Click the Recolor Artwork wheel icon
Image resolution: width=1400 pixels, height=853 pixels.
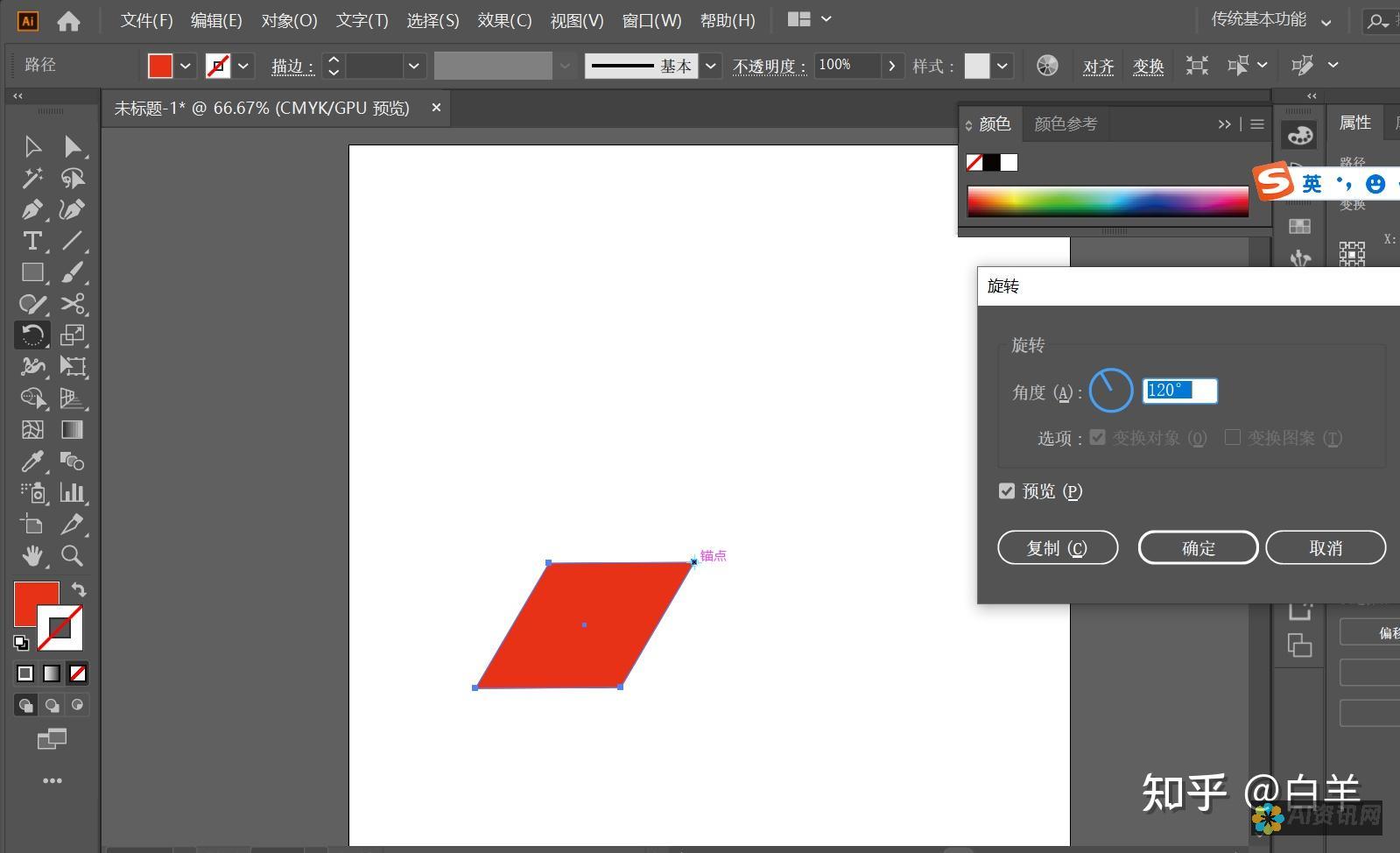point(1047,66)
